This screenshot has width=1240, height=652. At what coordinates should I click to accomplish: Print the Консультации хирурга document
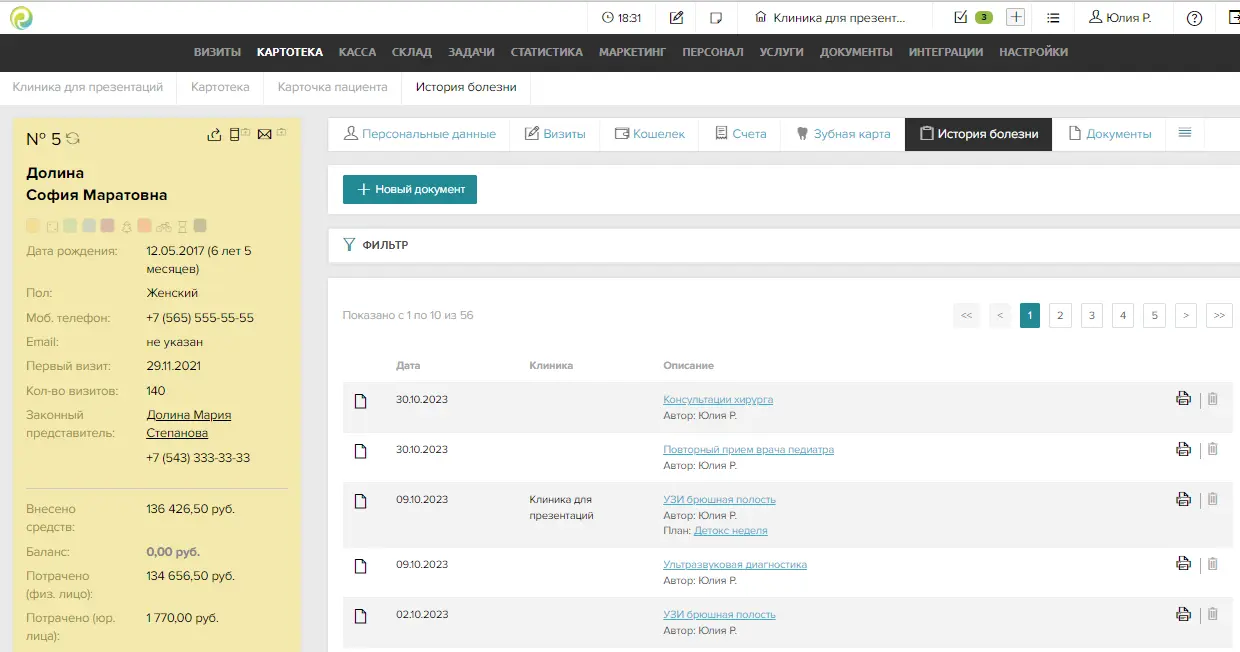(x=1183, y=399)
